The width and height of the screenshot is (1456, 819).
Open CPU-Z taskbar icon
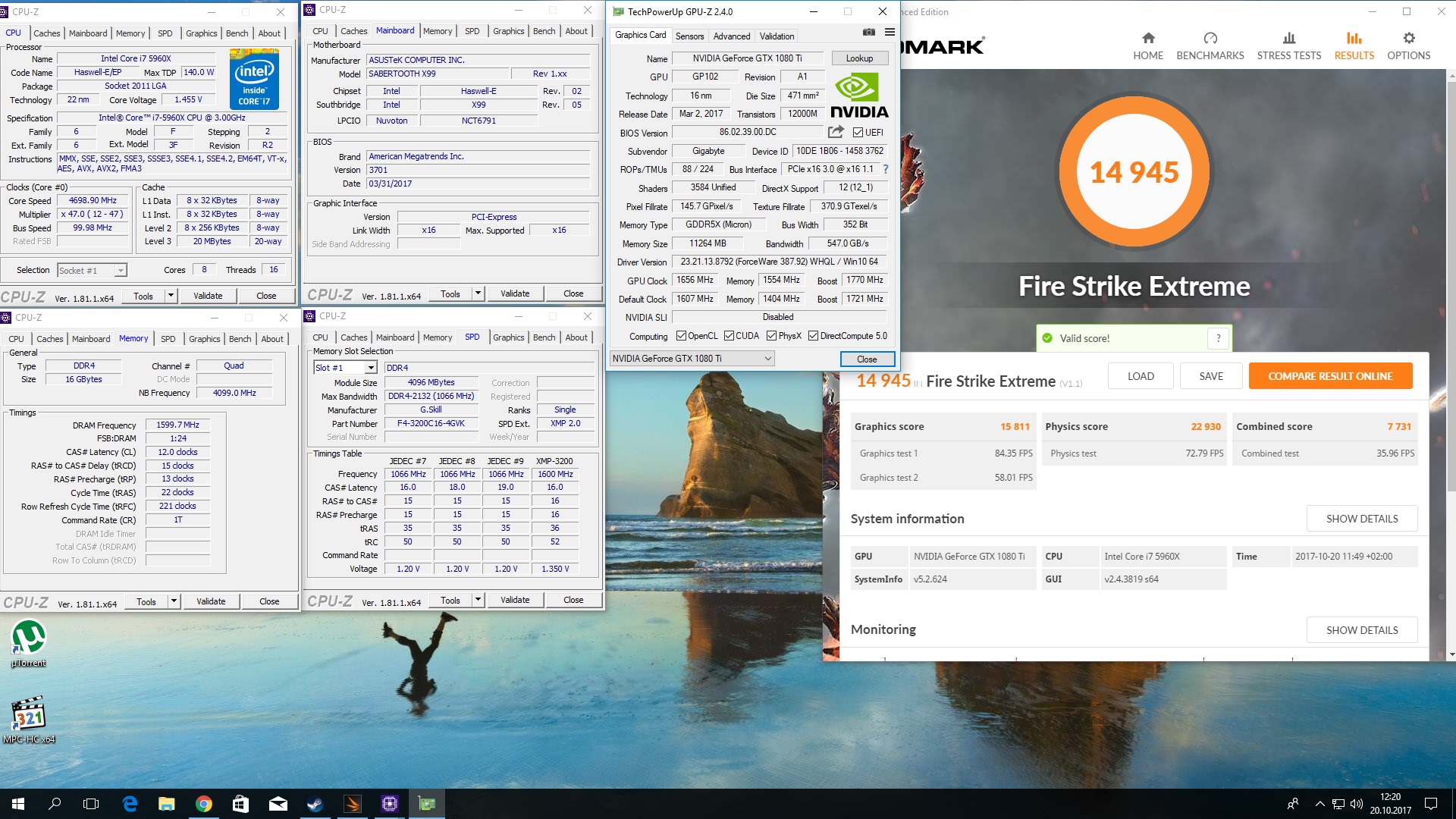[x=390, y=804]
